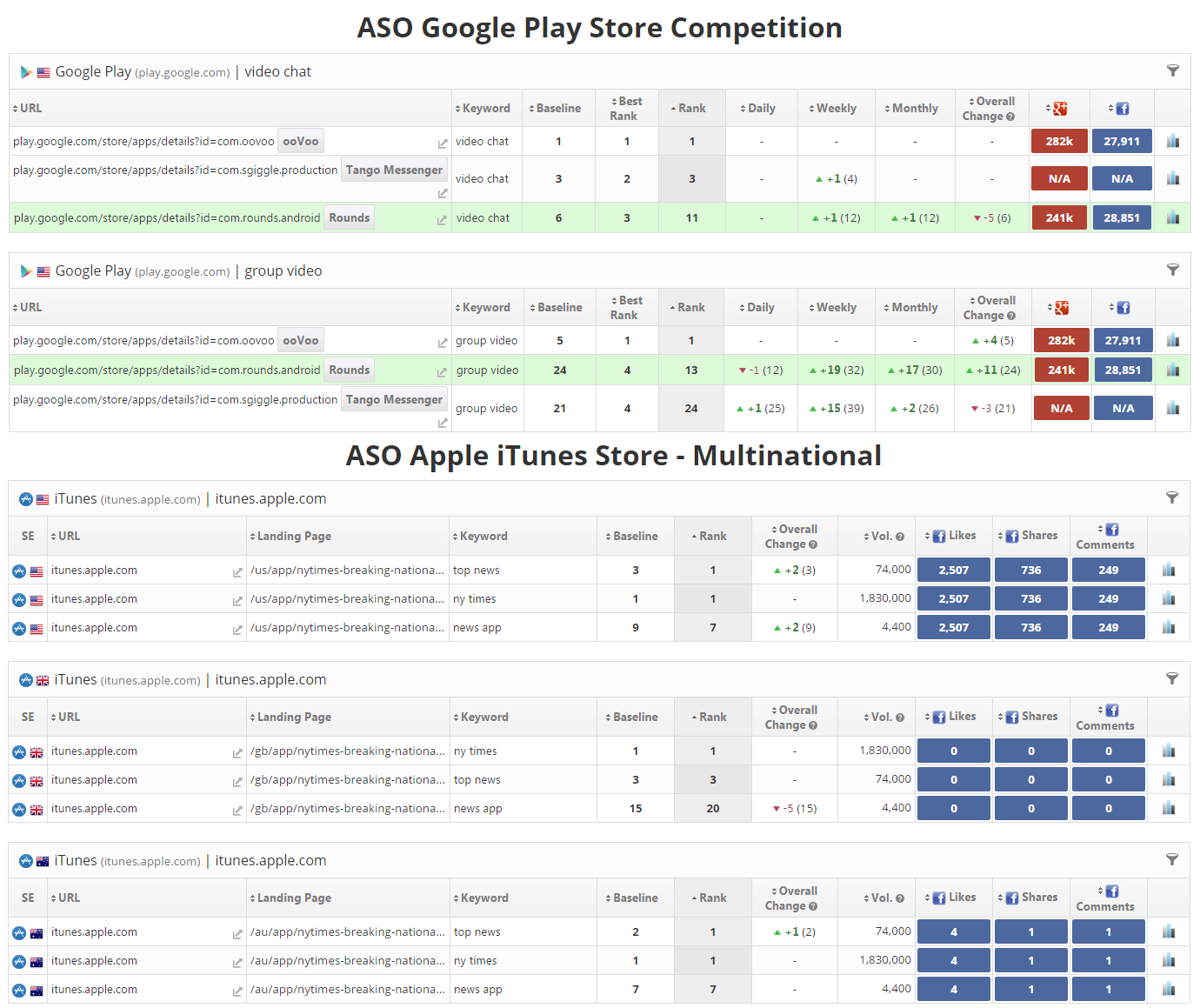The height and width of the screenshot is (1008, 1200).
Task: View the chart for Rounds' group video row
Action: click(1173, 370)
